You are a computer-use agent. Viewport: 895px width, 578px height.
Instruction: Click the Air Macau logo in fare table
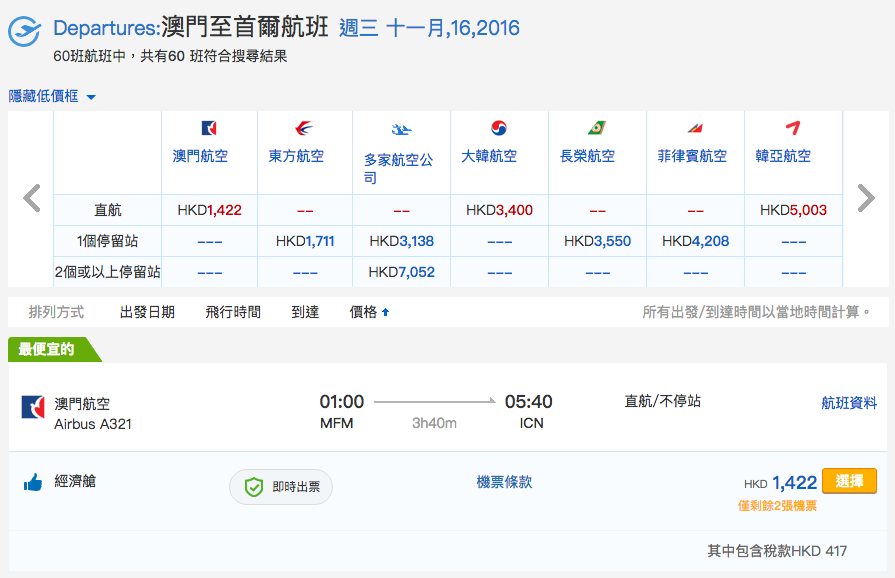click(x=209, y=128)
